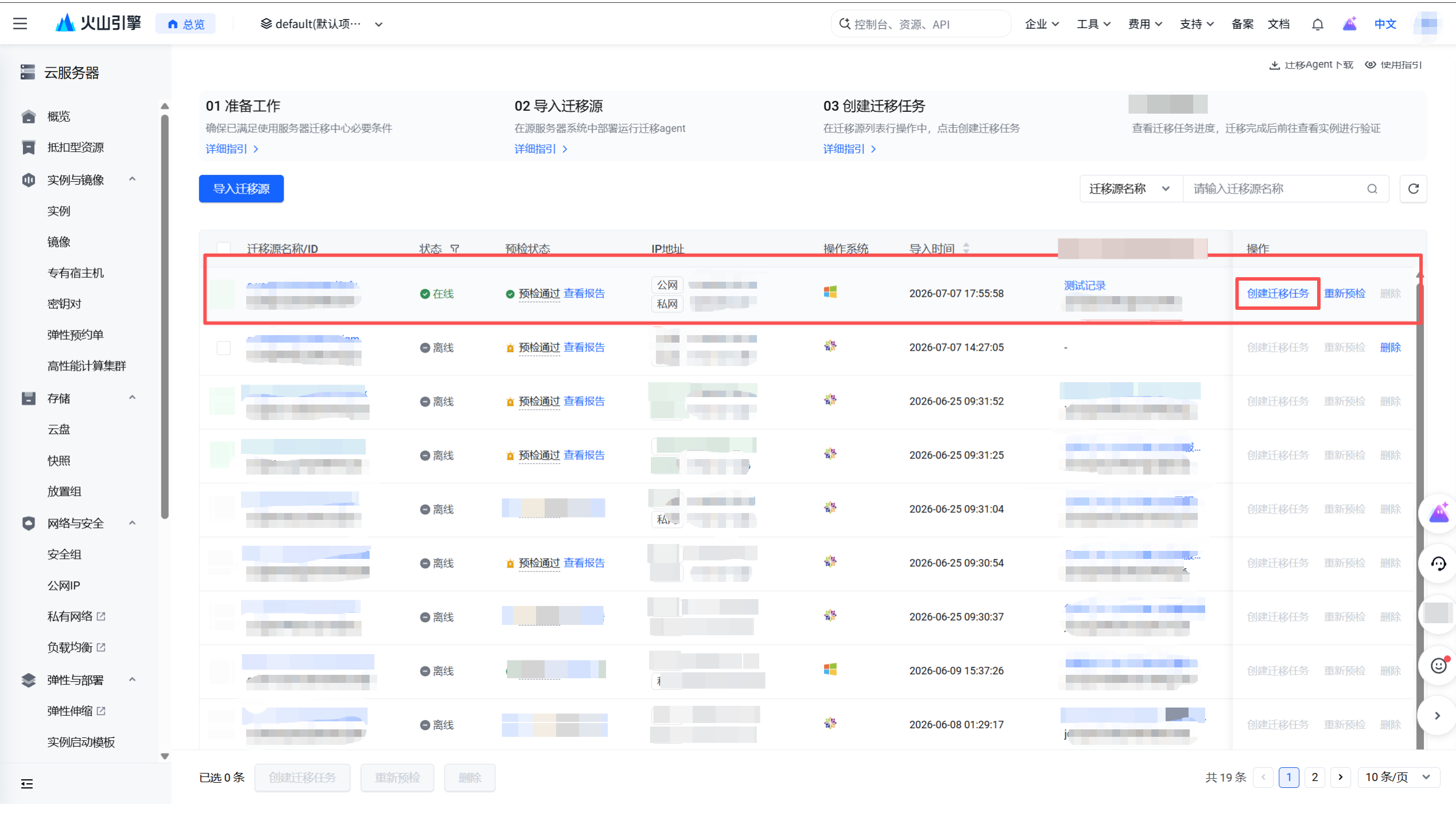Collapse the 实例与镜像 sidebar section
1456x816 pixels.
[x=133, y=180]
